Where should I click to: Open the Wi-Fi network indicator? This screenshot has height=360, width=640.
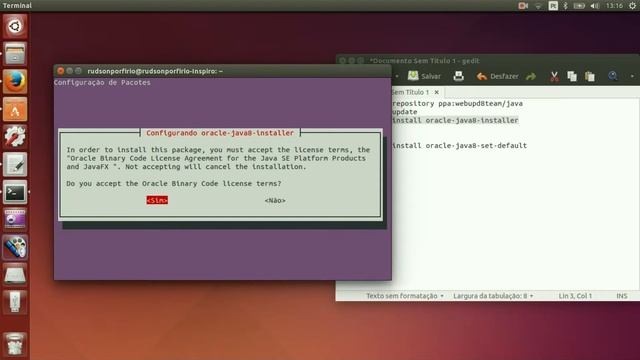(x=538, y=6)
